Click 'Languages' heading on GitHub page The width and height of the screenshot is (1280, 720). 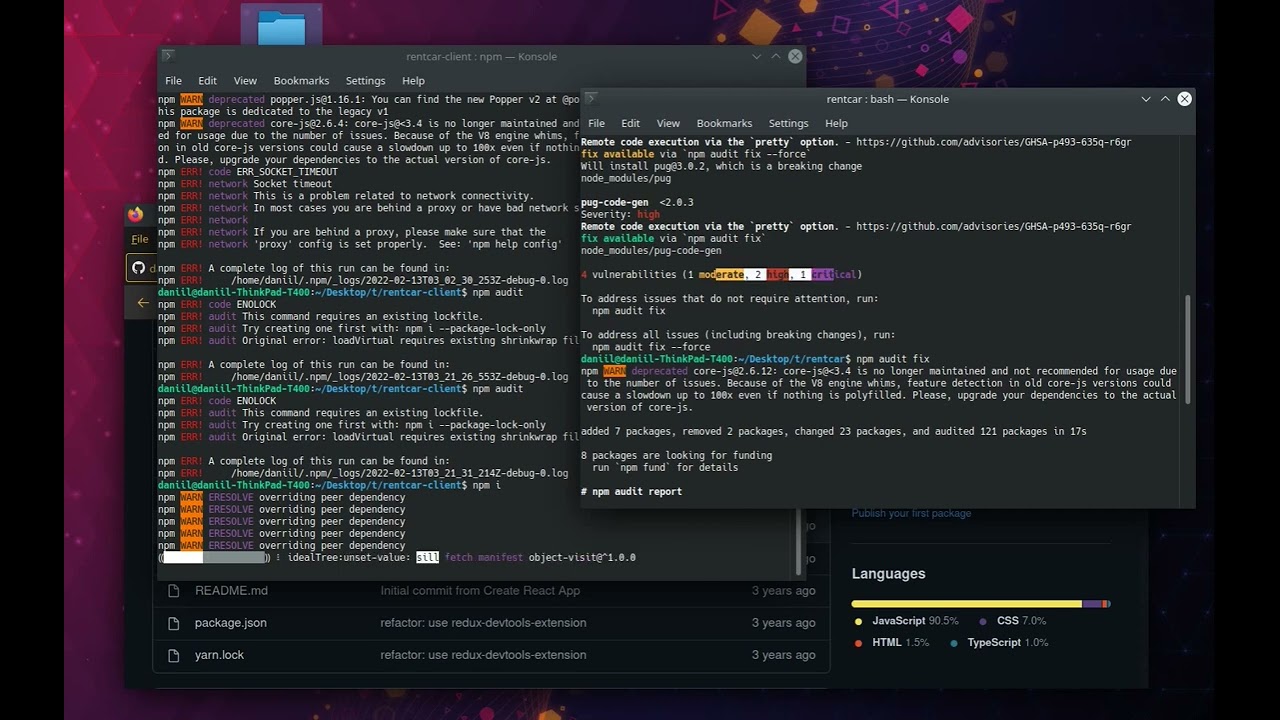click(888, 574)
